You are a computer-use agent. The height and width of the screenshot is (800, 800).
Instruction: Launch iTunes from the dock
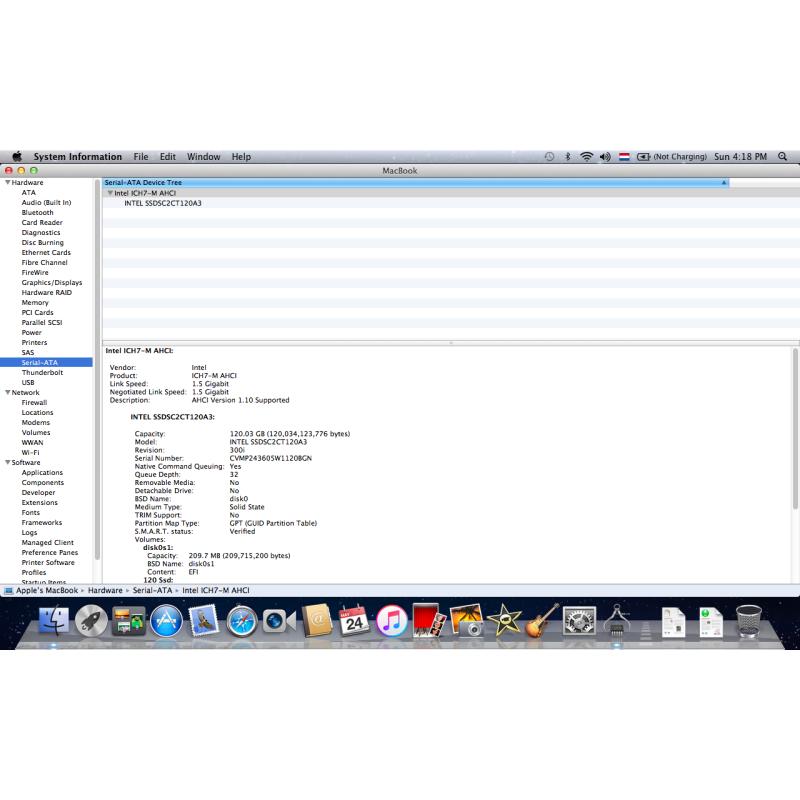[391, 621]
